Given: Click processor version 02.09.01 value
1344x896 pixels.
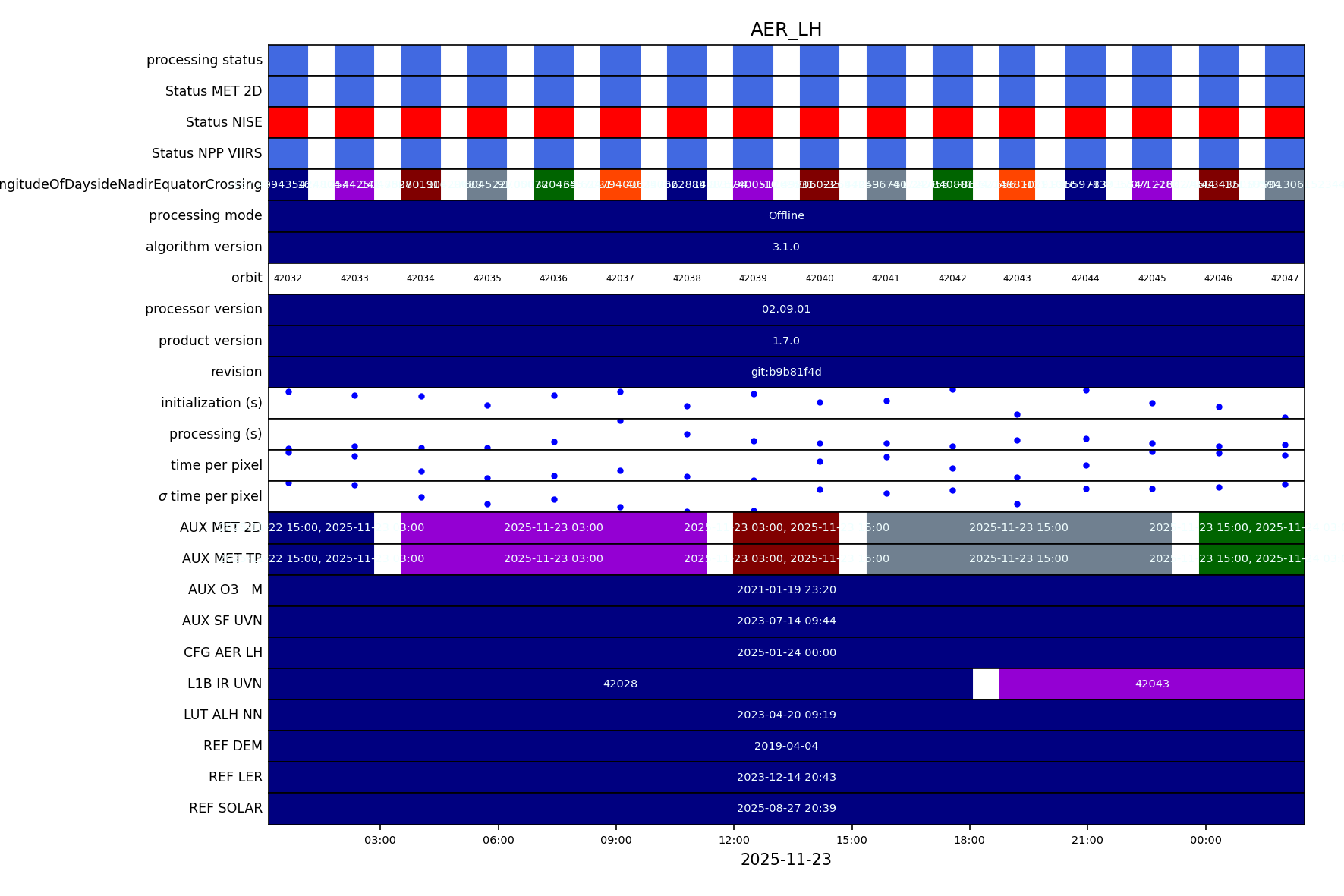Looking at the screenshot, I should click(x=785, y=310).
